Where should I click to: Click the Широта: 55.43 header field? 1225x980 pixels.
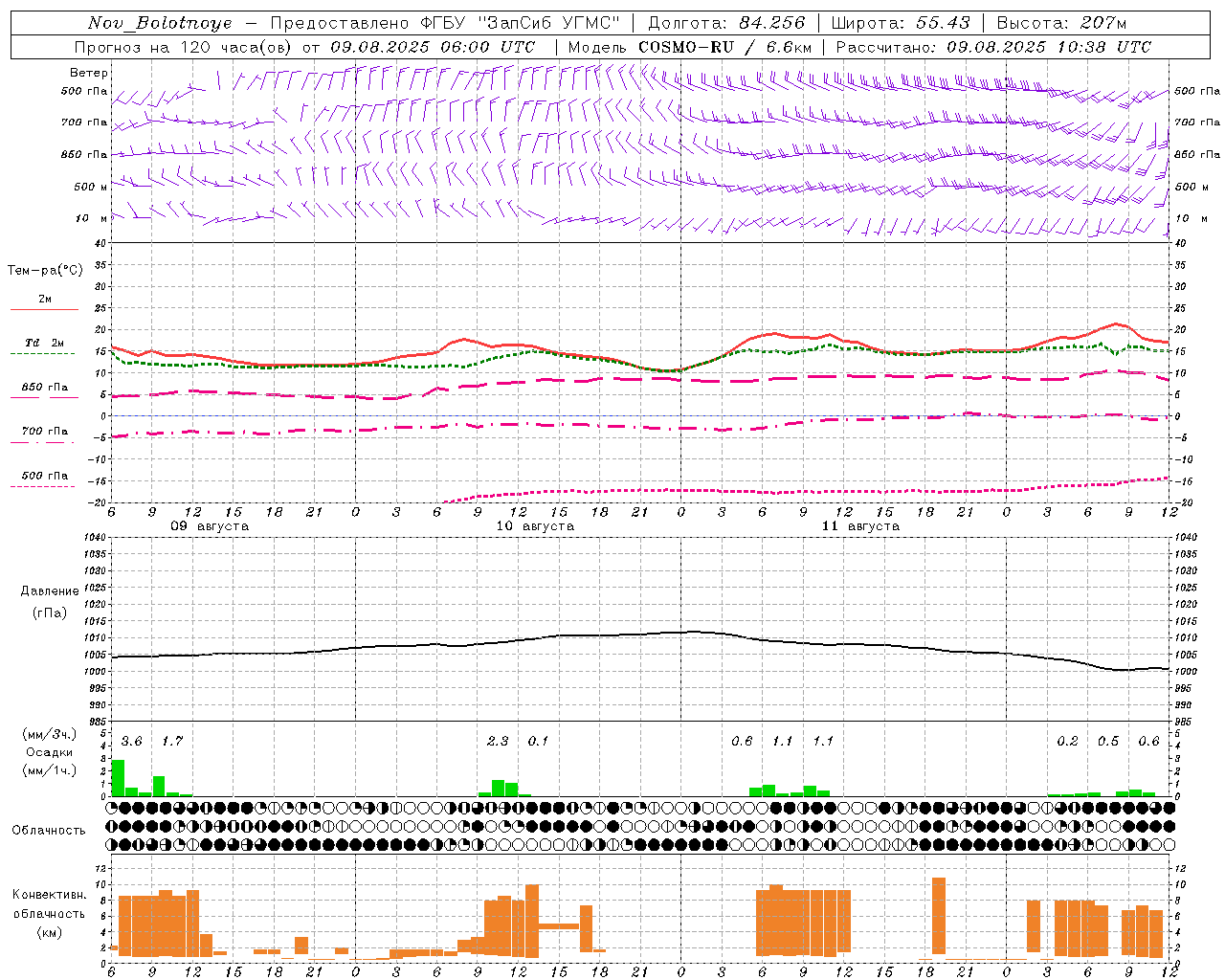[x=901, y=23]
